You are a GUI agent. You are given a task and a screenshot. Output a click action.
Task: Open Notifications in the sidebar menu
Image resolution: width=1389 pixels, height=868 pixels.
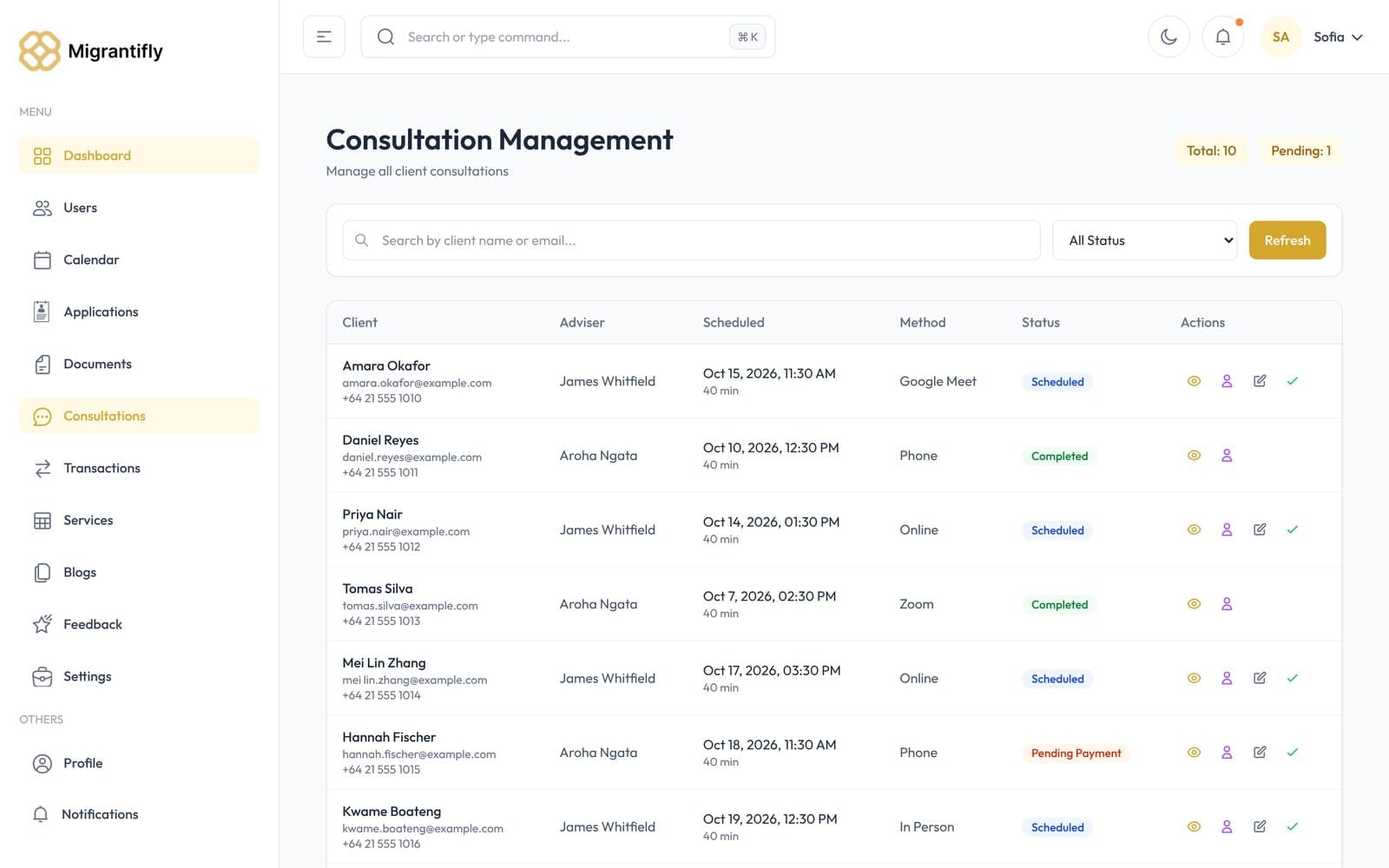click(139, 814)
